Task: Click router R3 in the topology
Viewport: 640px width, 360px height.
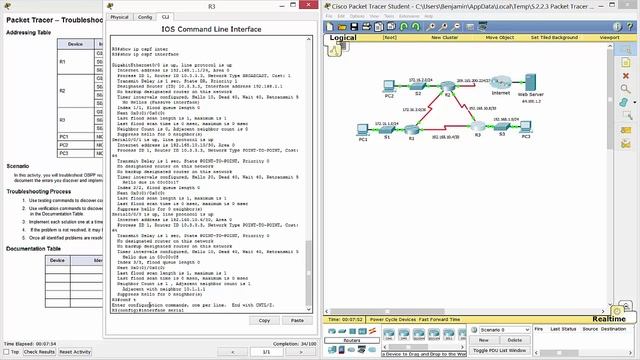Action: (477, 127)
